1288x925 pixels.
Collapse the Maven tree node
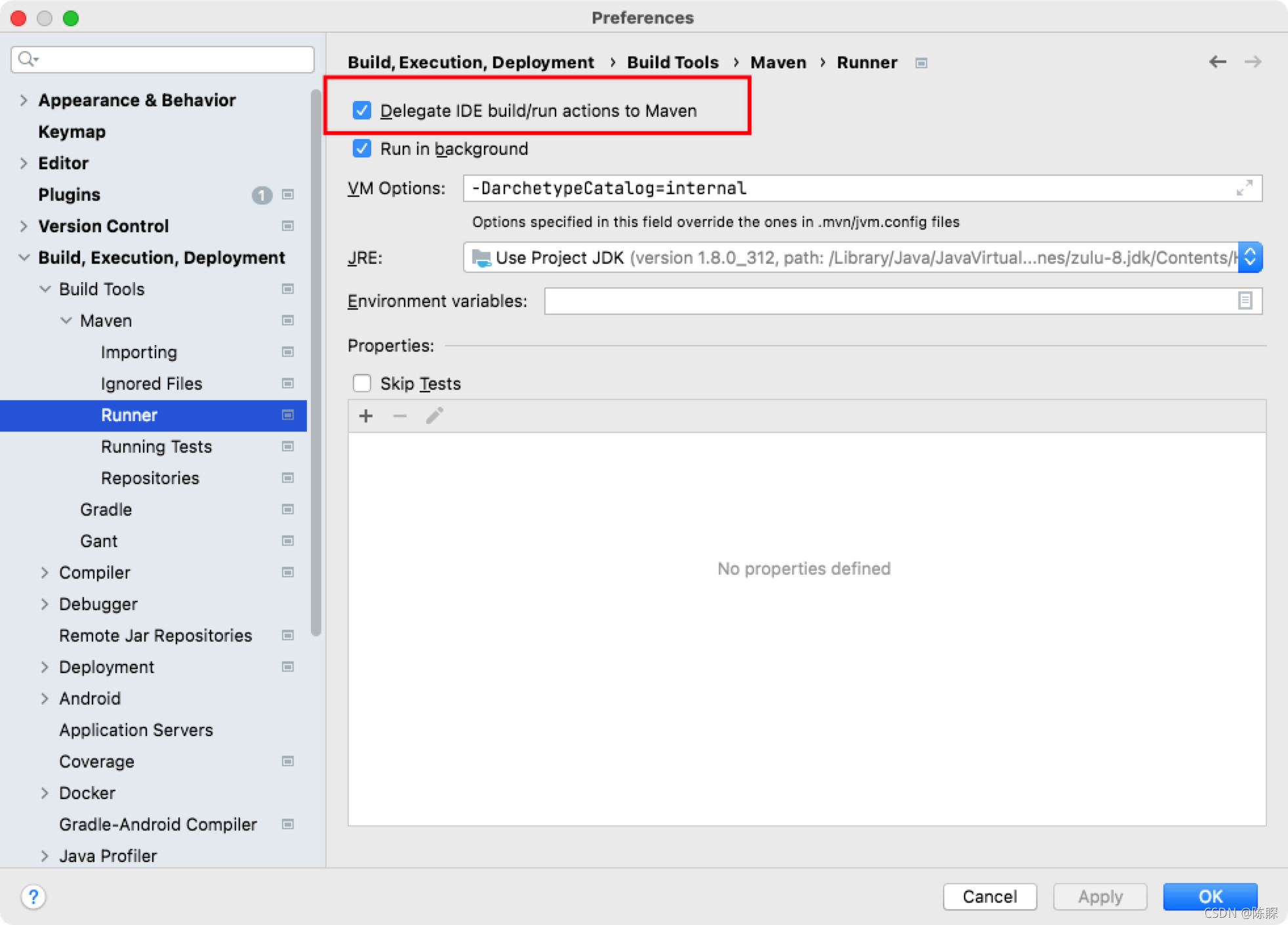[66, 321]
